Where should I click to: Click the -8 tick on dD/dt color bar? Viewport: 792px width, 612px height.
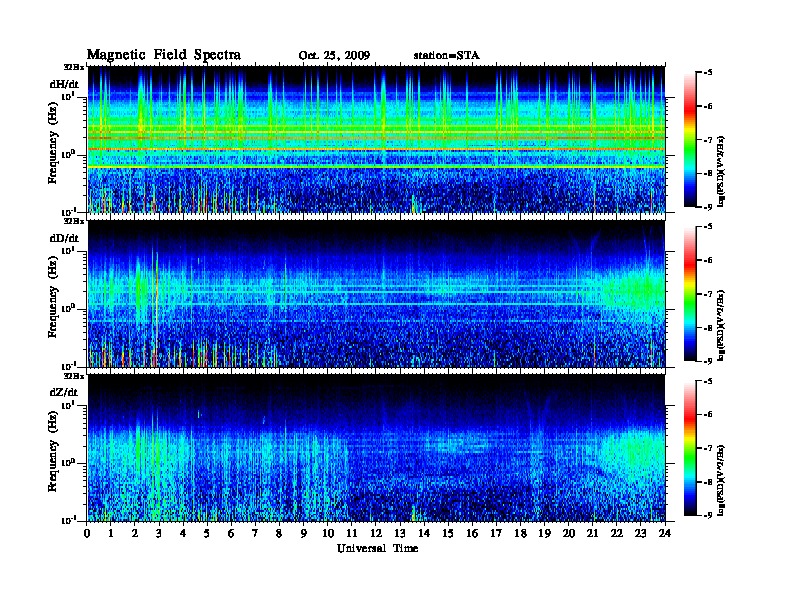[709, 327]
